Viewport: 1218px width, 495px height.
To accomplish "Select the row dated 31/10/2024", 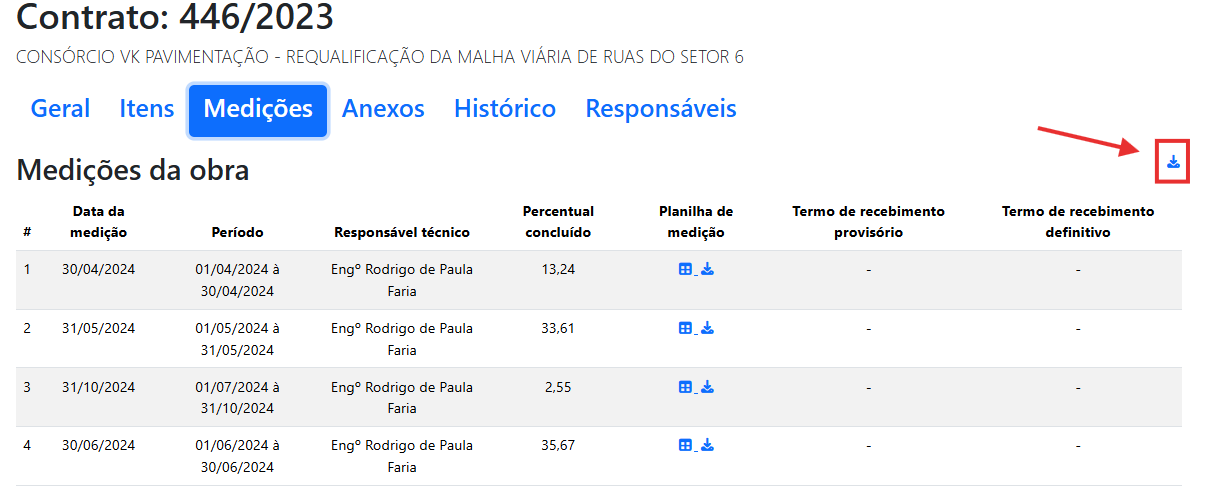I will 98,387.
